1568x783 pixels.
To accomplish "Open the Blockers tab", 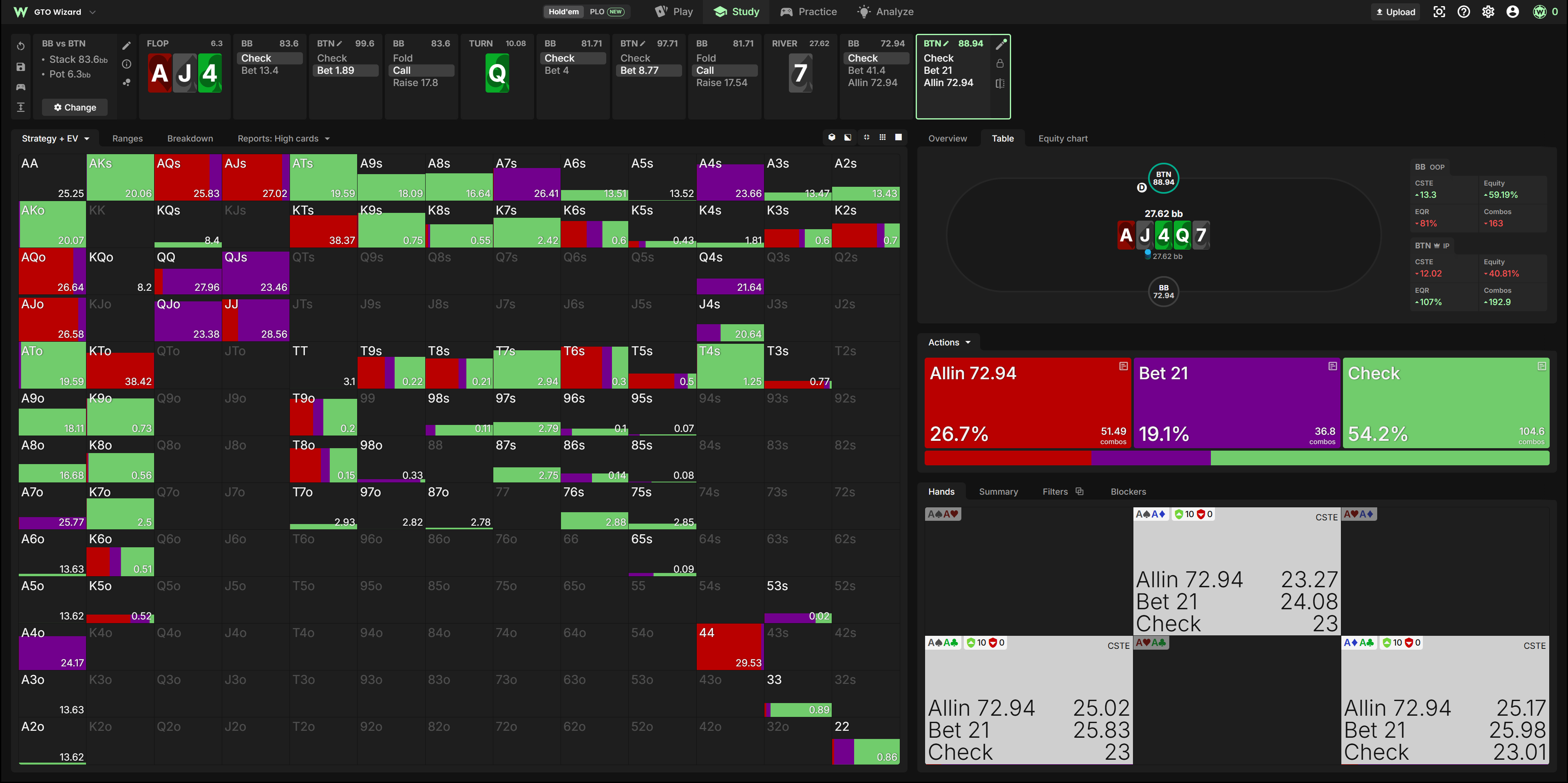I will [x=1128, y=491].
